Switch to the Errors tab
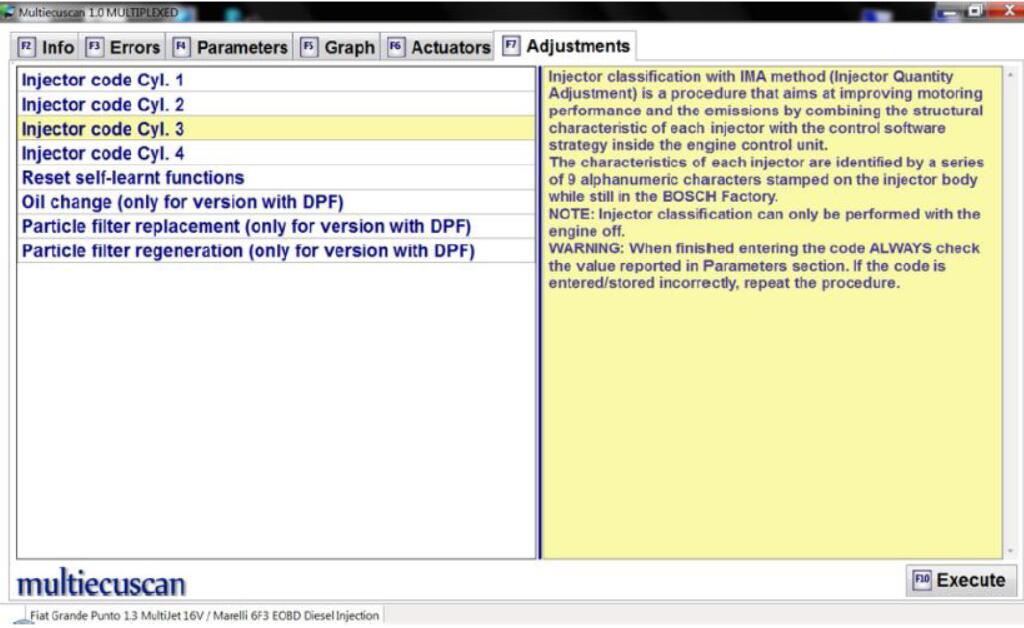Image resolution: width=1024 pixels, height=628 pixels. pyautogui.click(x=122, y=47)
